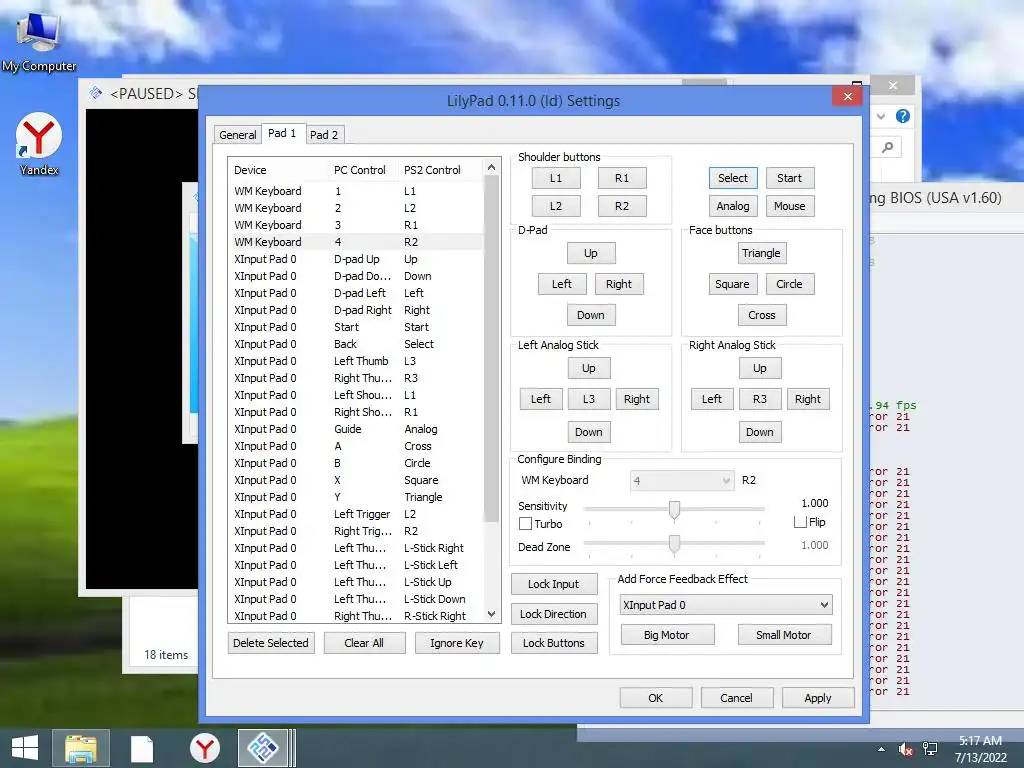Bind the R2 shoulder button
The width and height of the screenshot is (1024, 768).
[622, 206]
